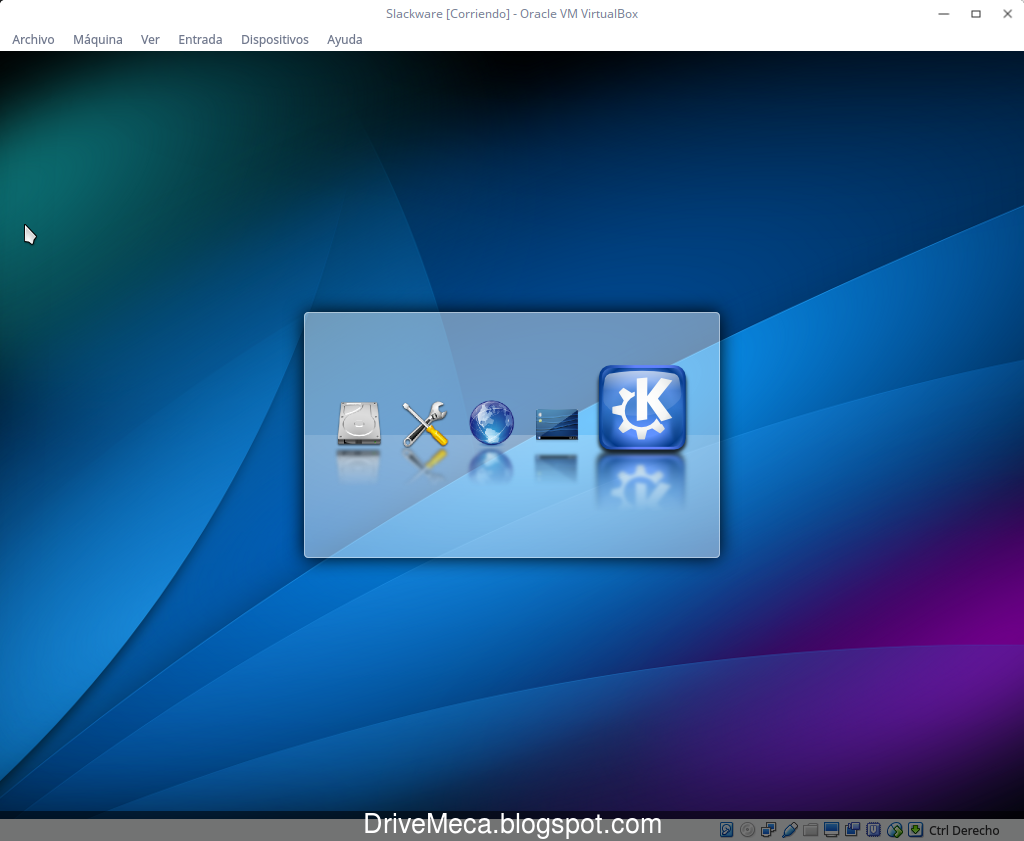
Task: Click the execution features chip icon
Action: pos(873,829)
